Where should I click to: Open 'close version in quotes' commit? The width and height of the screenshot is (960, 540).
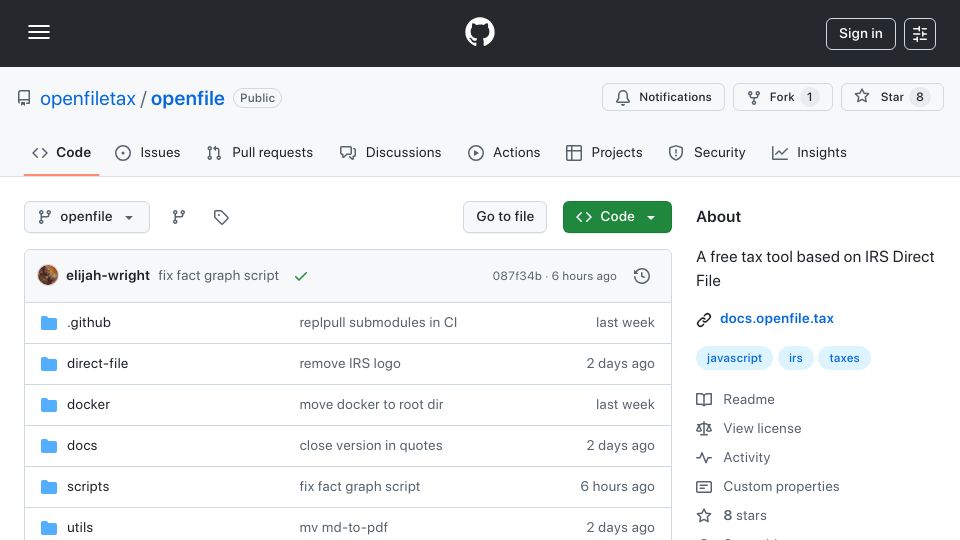[x=370, y=446]
